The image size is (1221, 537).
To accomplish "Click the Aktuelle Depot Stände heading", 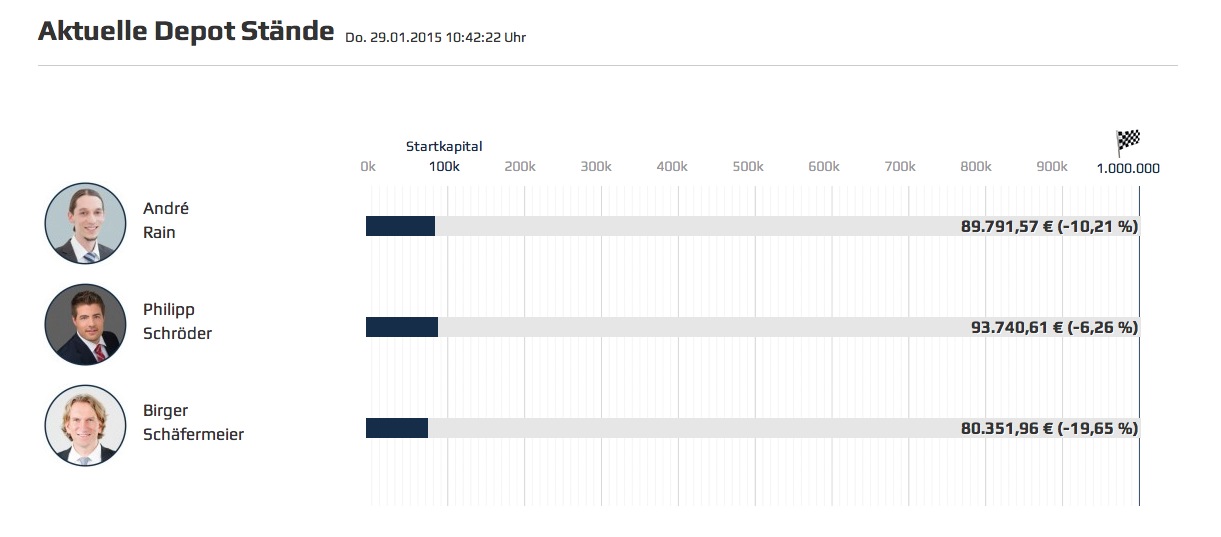I will point(186,31).
